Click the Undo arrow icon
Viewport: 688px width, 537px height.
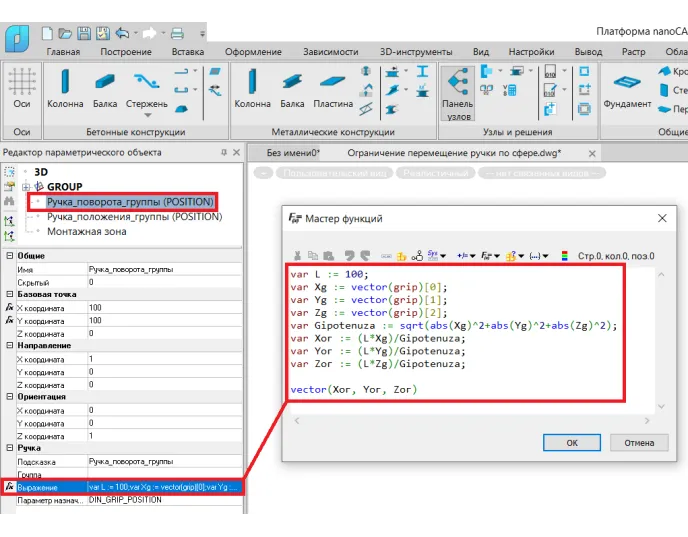(x=122, y=33)
